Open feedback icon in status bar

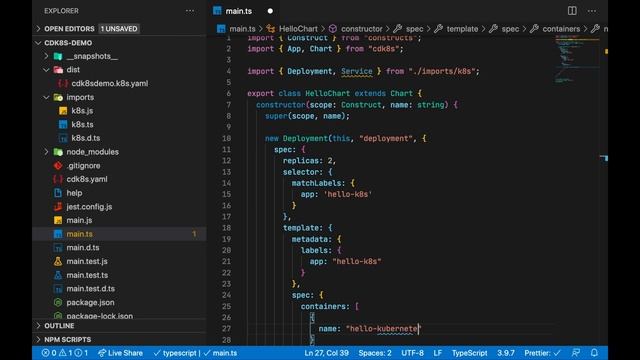[576, 353]
